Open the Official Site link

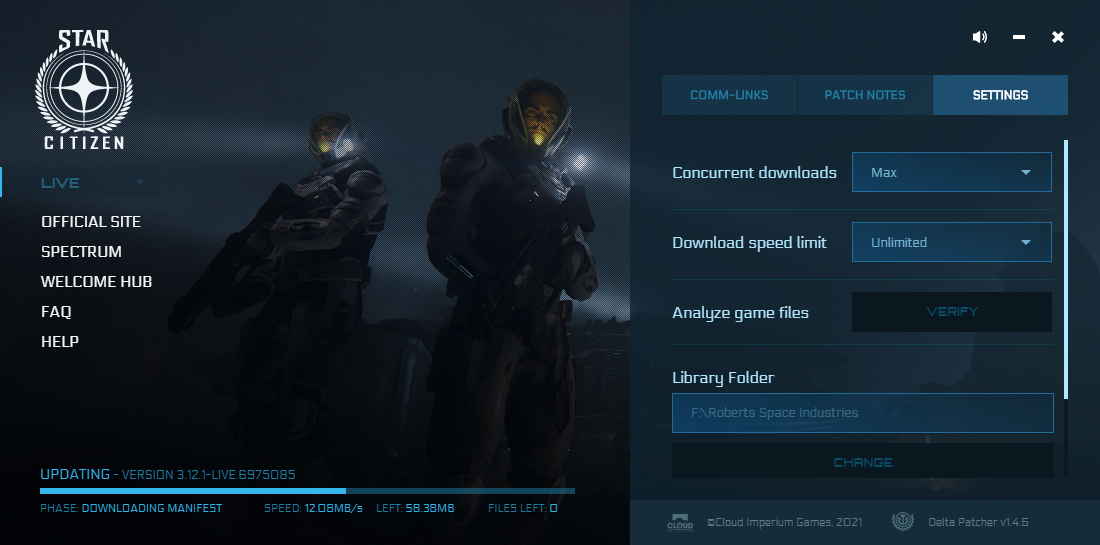point(91,222)
